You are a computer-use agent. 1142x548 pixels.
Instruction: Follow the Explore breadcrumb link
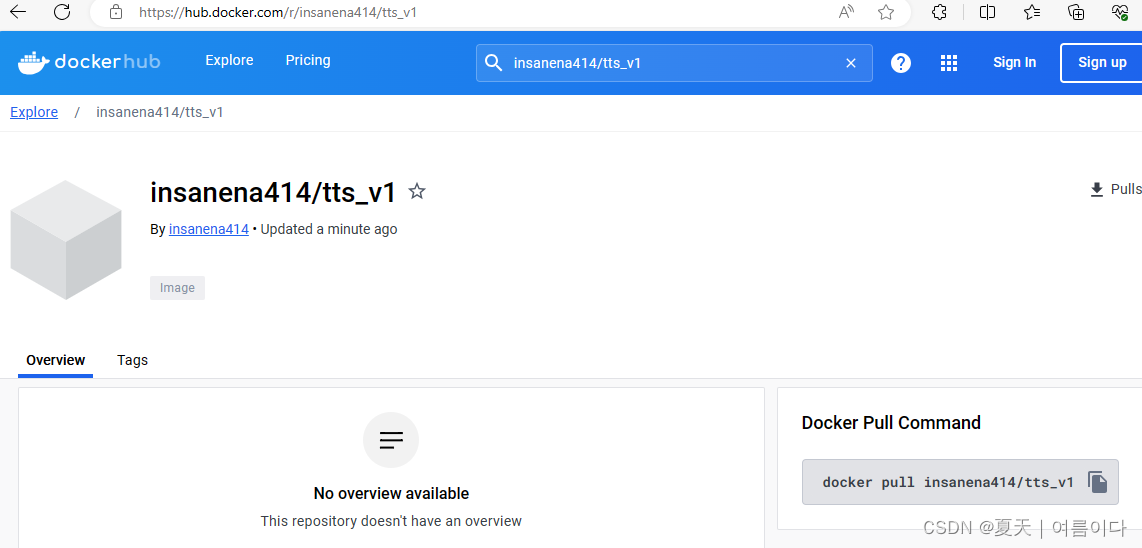coord(34,112)
